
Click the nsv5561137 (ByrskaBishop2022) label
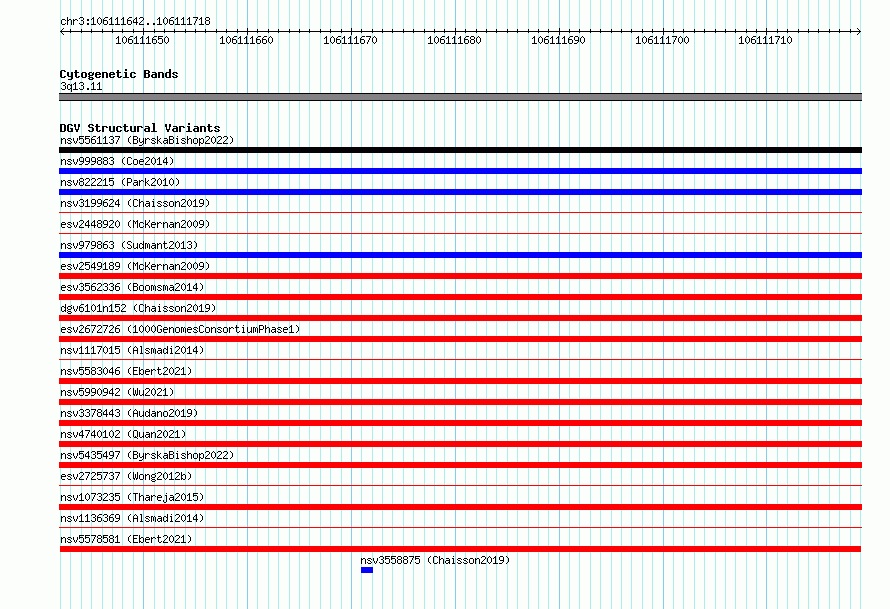coord(147,140)
